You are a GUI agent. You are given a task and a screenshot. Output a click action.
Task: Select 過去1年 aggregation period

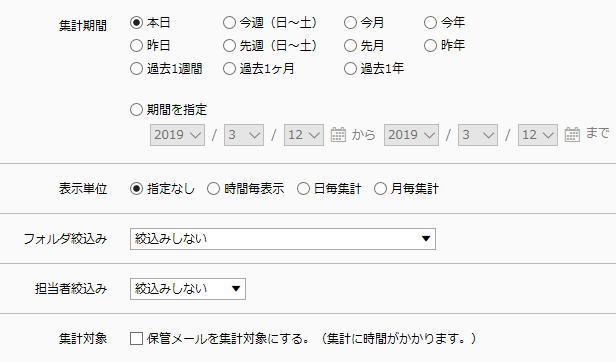pos(350,69)
